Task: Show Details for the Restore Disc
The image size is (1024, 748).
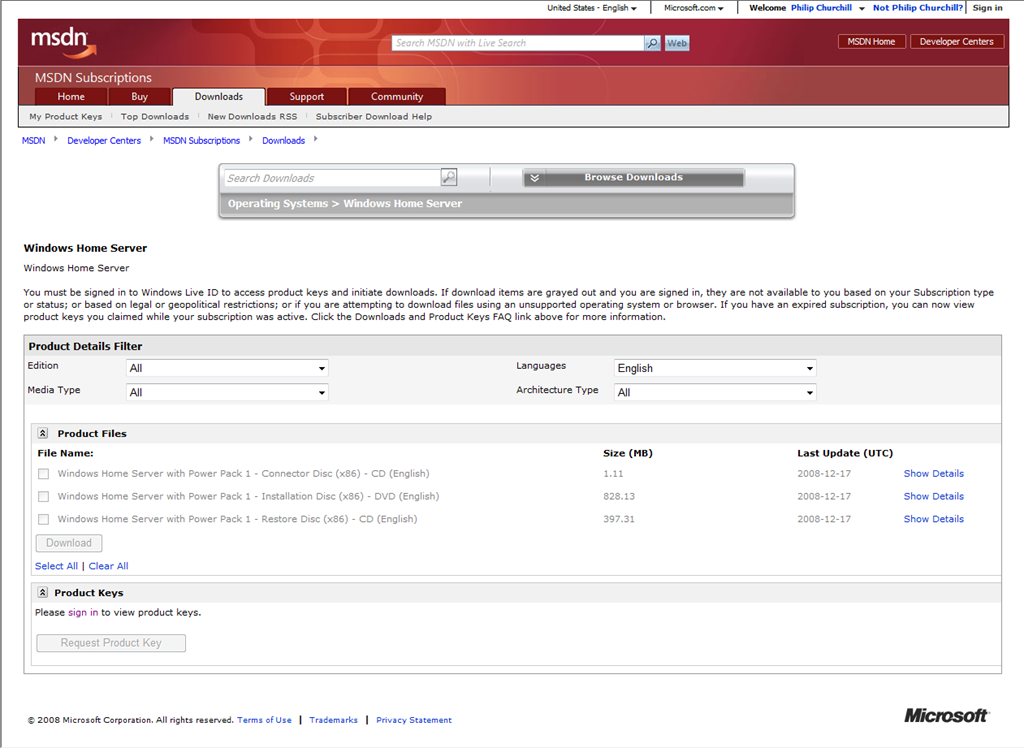Action: [x=933, y=519]
